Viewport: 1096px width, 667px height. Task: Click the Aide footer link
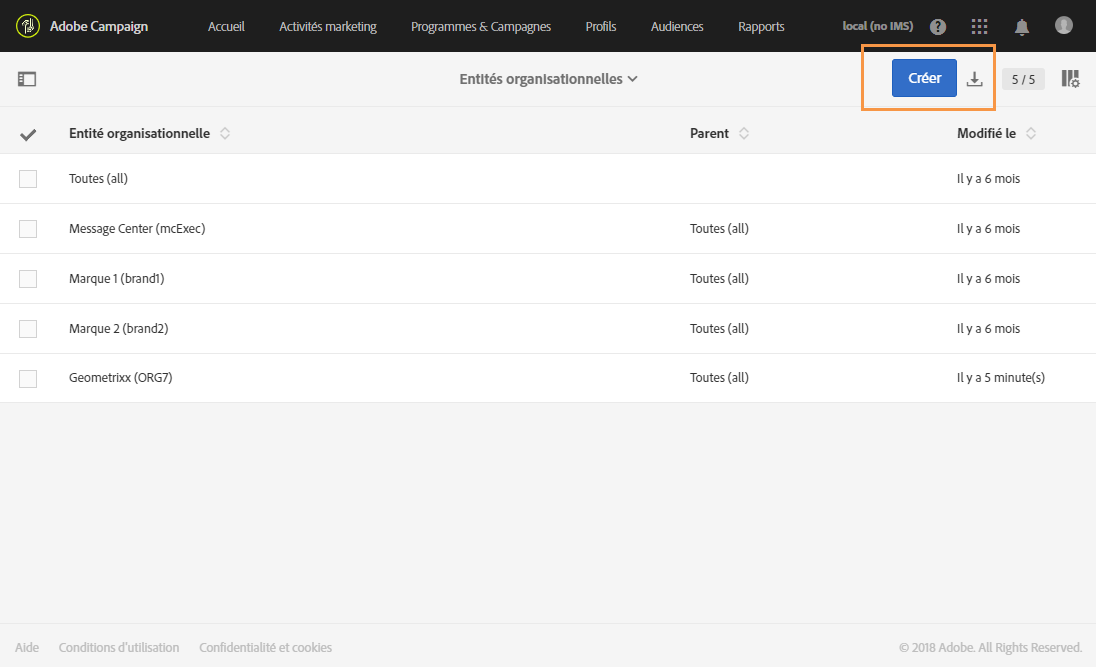[x=27, y=647]
